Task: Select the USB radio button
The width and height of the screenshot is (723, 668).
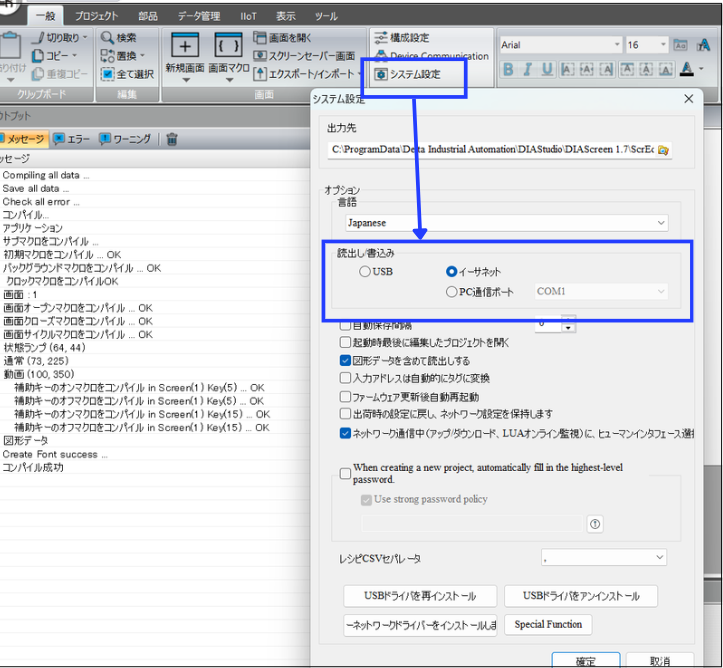Action: (365, 271)
